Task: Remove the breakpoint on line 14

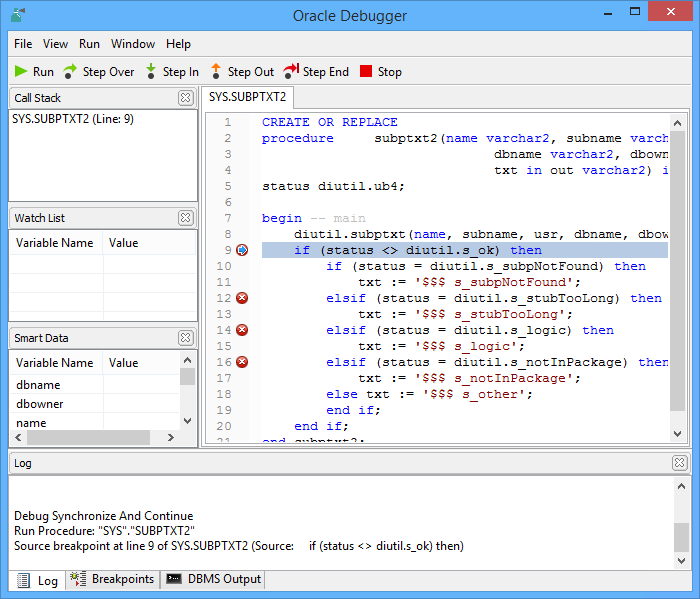Action: click(x=242, y=330)
